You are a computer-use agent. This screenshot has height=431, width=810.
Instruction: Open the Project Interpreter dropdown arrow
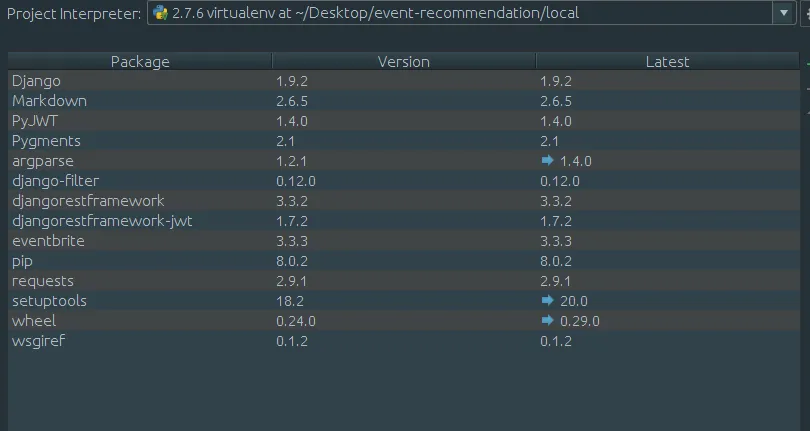[784, 13]
